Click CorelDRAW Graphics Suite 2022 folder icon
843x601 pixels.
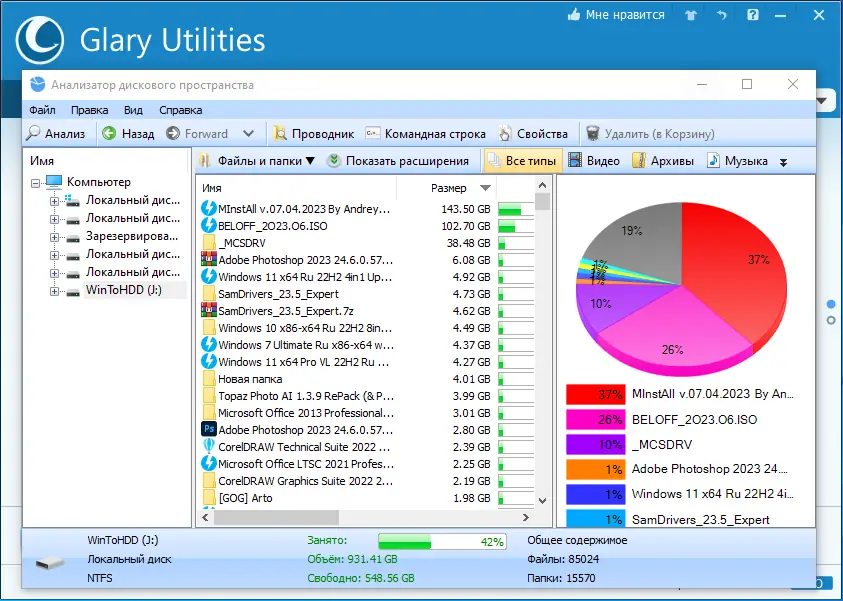(x=209, y=481)
